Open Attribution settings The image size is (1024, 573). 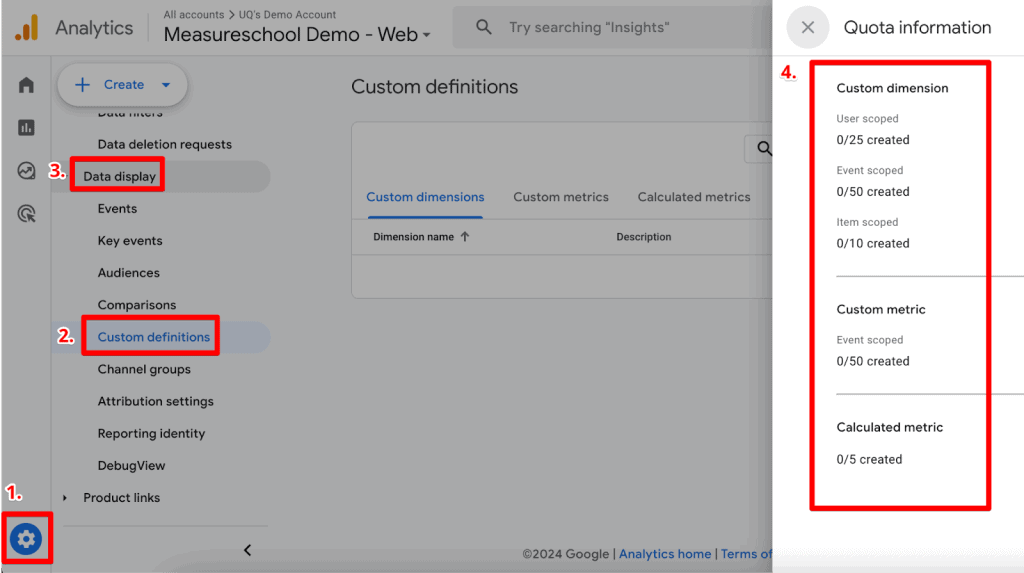155,401
